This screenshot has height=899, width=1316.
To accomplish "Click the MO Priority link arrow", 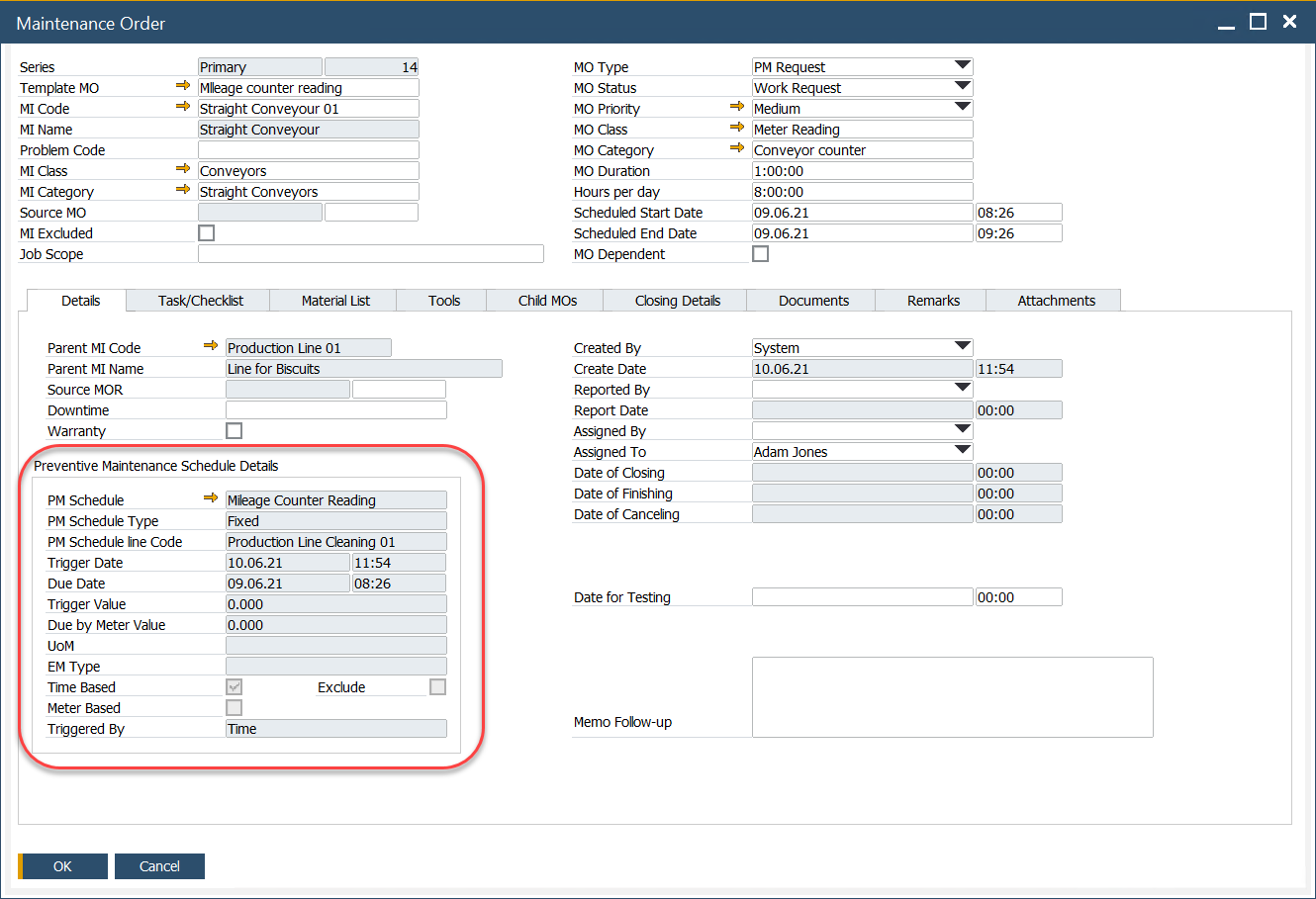I will pos(737,108).
